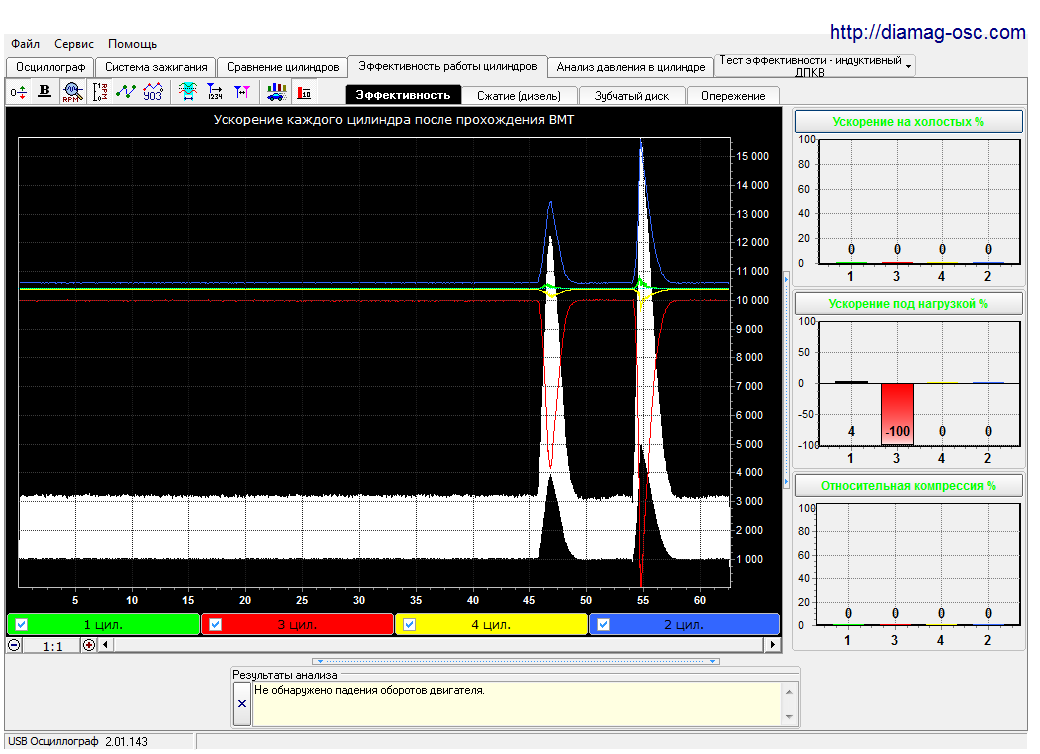Click the 1 цил. green legend bar
This screenshot has height=754, width=1040.
(x=103, y=625)
